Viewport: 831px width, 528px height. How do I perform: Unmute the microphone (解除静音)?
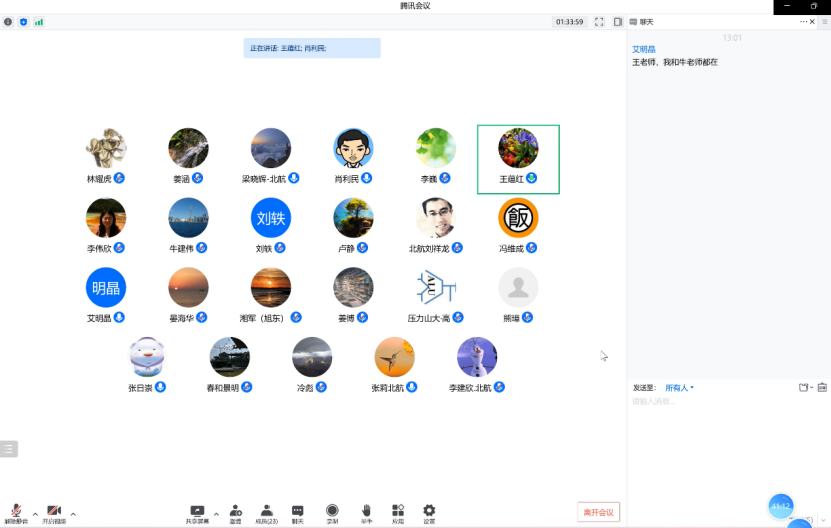16,512
